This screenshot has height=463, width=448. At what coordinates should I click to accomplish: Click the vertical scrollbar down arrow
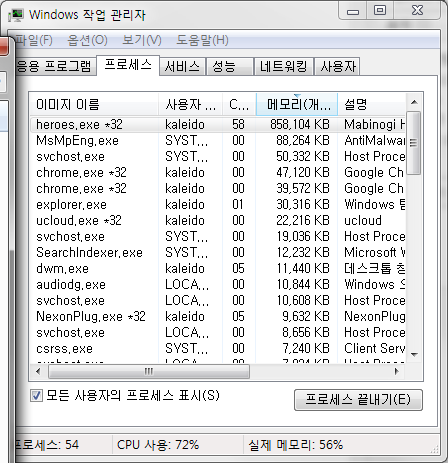point(414,355)
